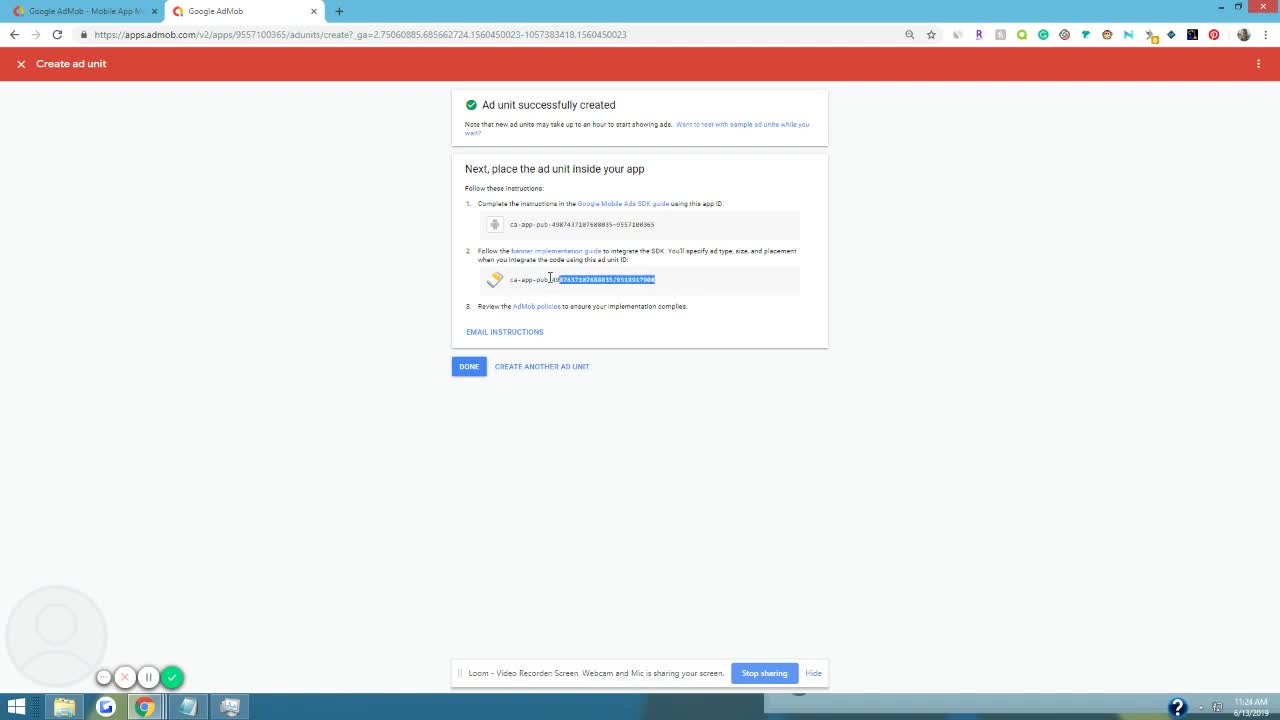
Task: Click the address bar URL
Action: coord(360,35)
